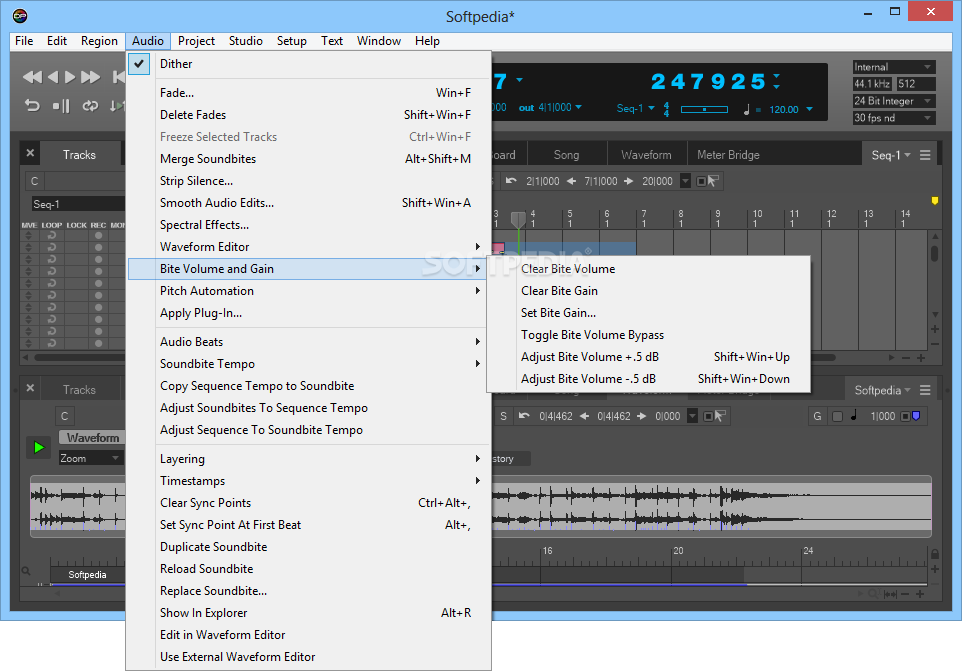This screenshot has width=962, height=671.
Task: Click the tempo quarter-note icon in counter
Action: point(747,109)
